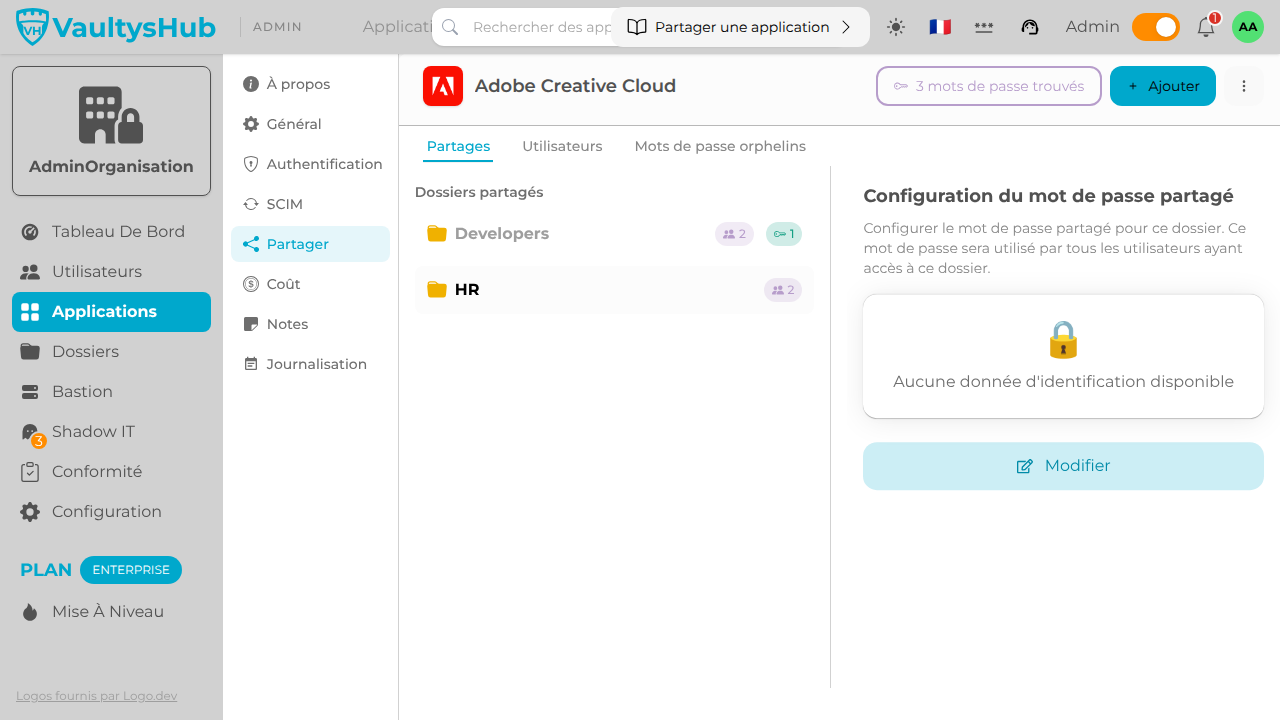
Task: Open the Journalisation section
Action: tap(310, 364)
